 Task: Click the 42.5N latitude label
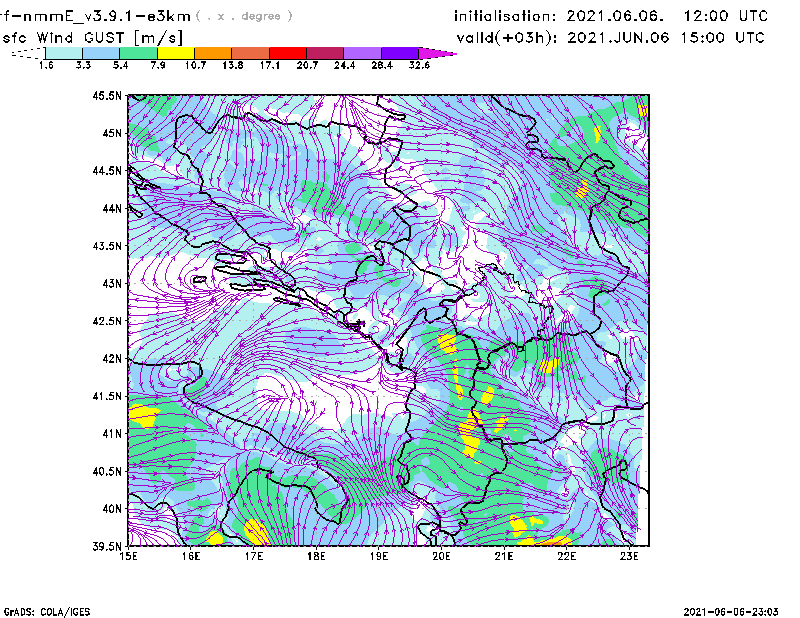[x=107, y=321]
